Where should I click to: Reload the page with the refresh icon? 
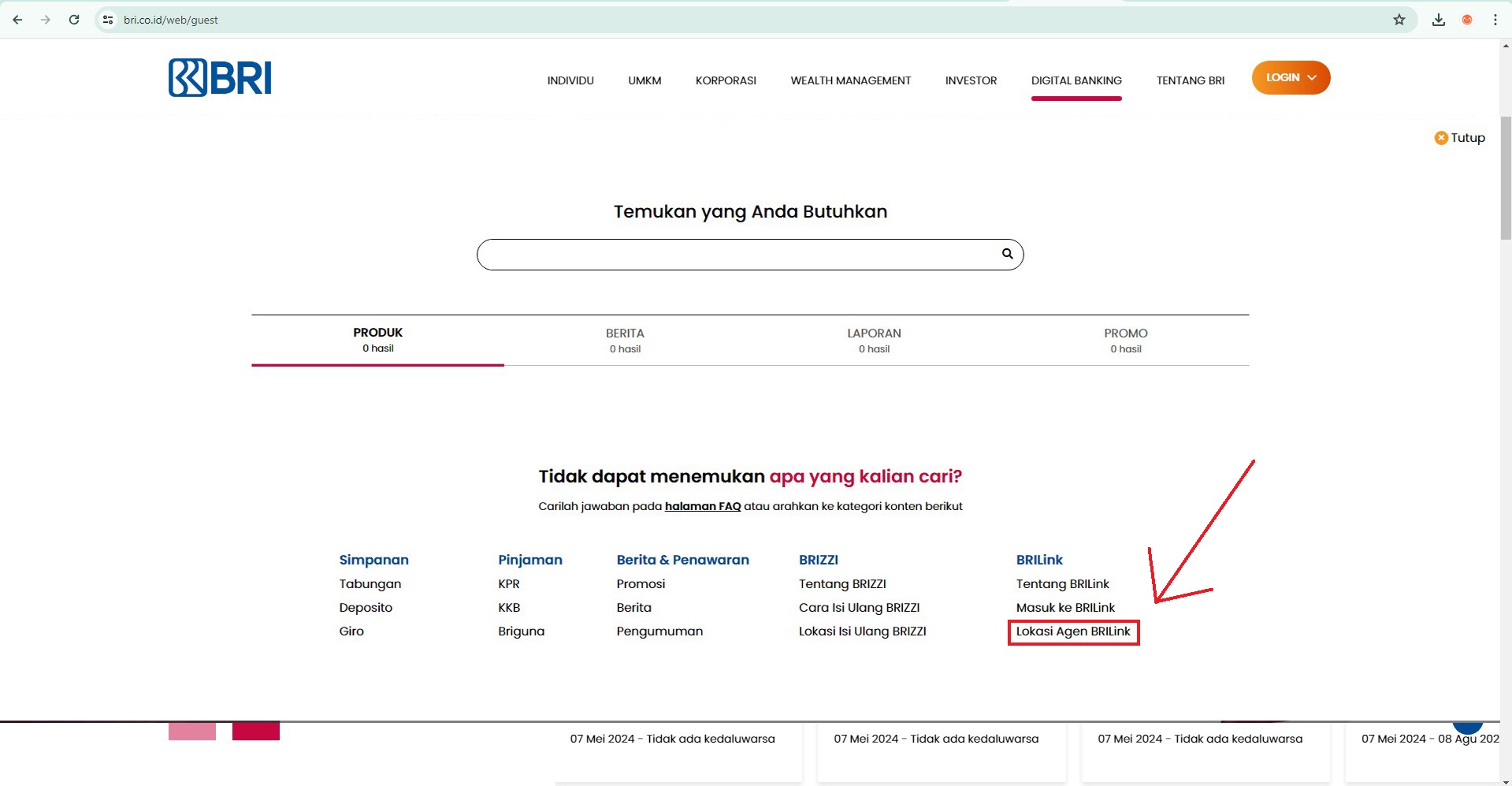pos(74,20)
